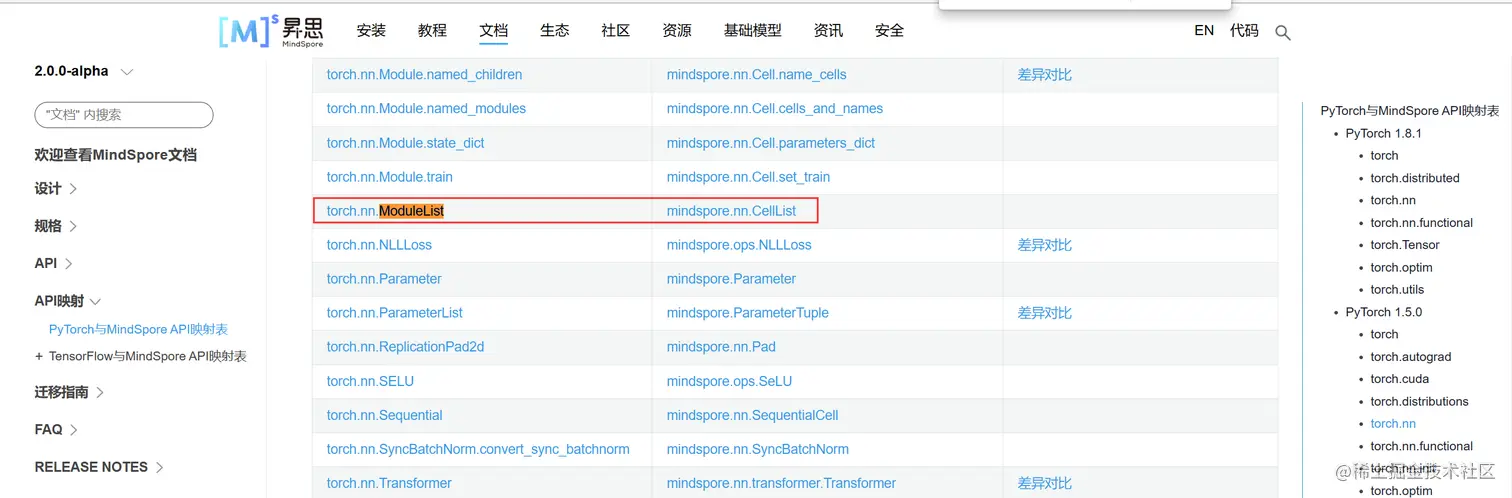Image resolution: width=1512 pixels, height=498 pixels.
Task: Select the 文档 nav tab
Action: (x=494, y=31)
